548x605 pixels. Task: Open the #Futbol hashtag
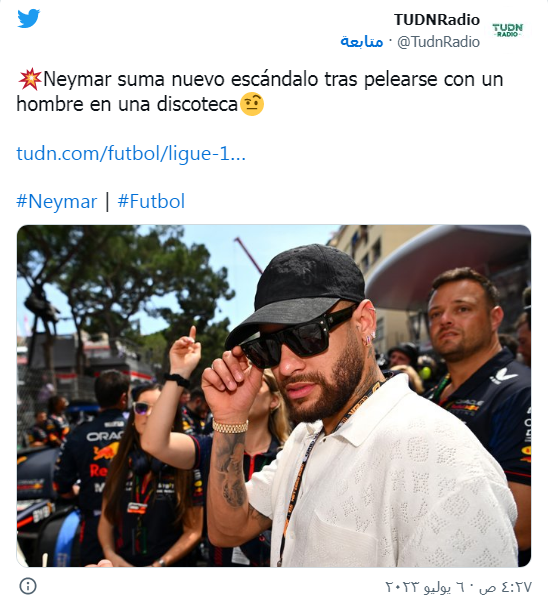tap(151, 201)
